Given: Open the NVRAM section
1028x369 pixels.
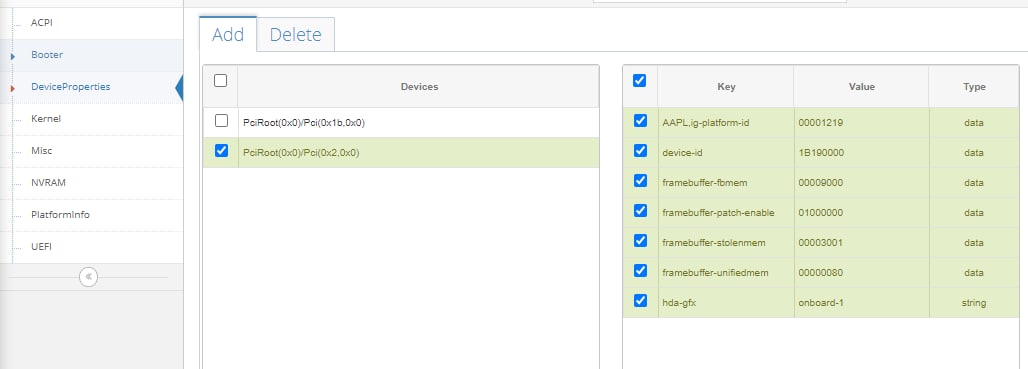Looking at the screenshot, I should 49,183.
